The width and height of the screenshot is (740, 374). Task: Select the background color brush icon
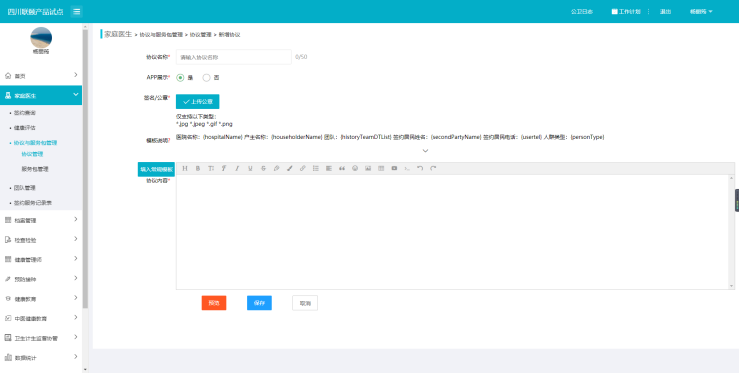(290, 169)
